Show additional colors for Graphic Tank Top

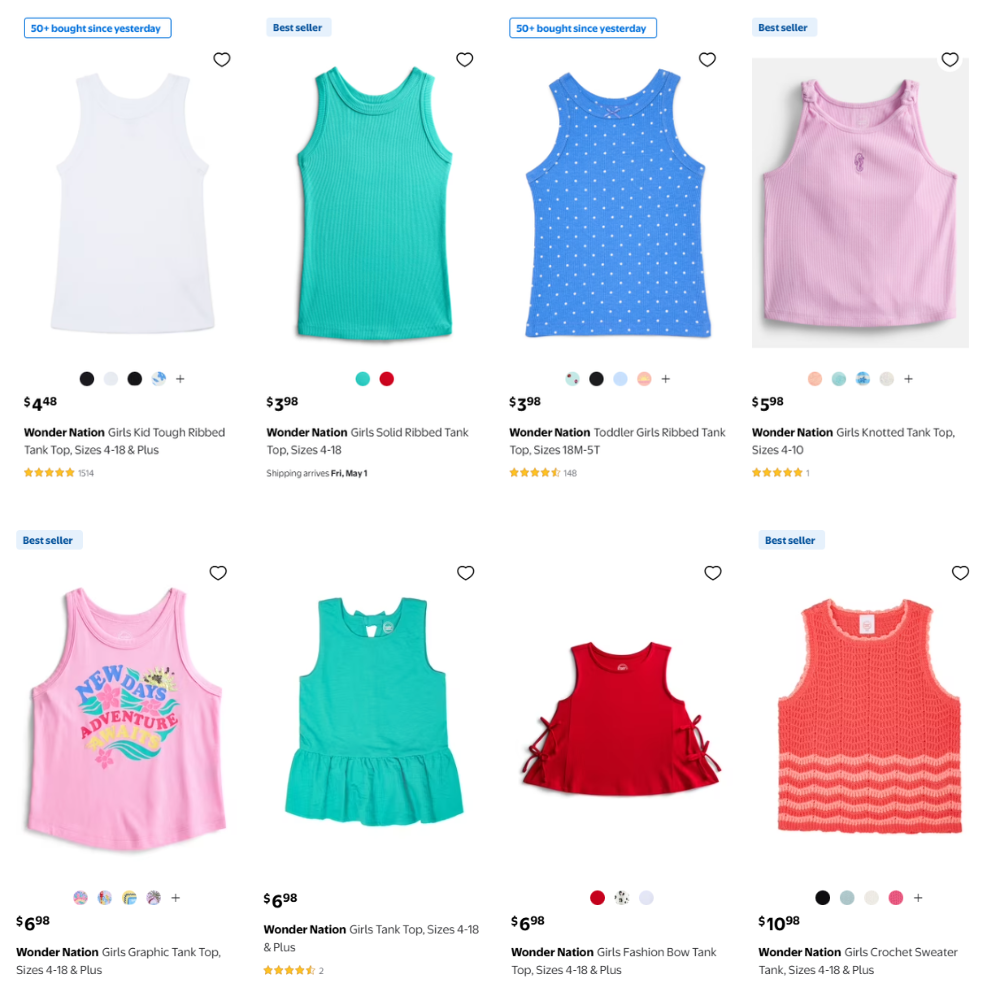(176, 898)
